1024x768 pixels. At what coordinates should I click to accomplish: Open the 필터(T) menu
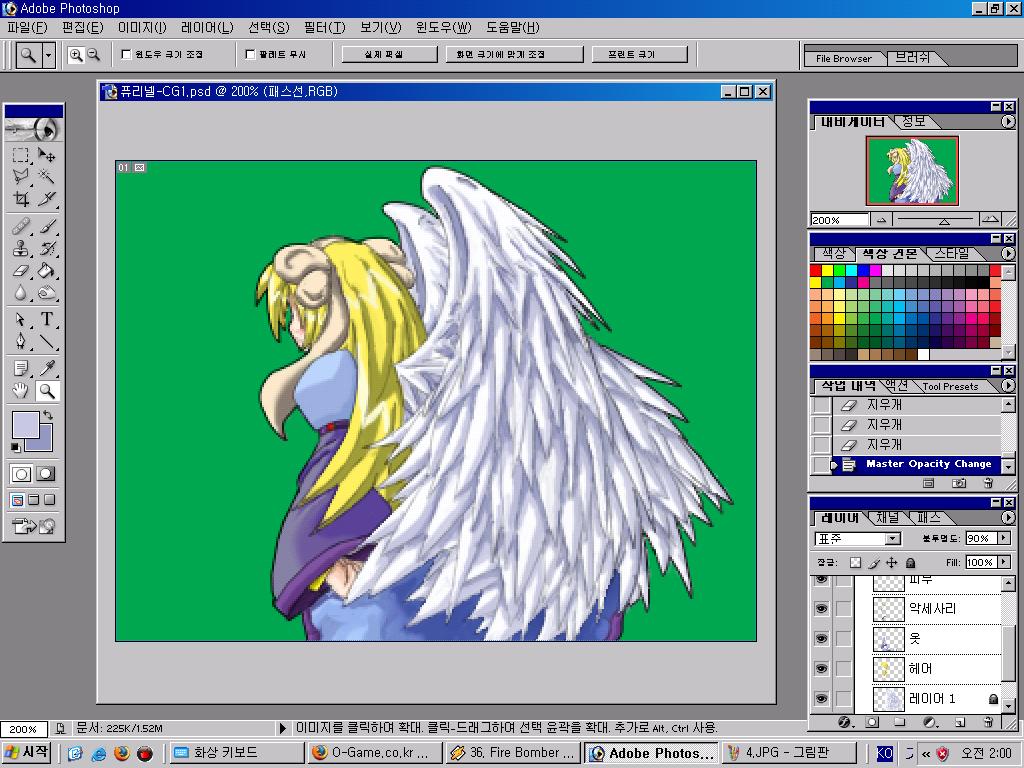click(x=325, y=27)
